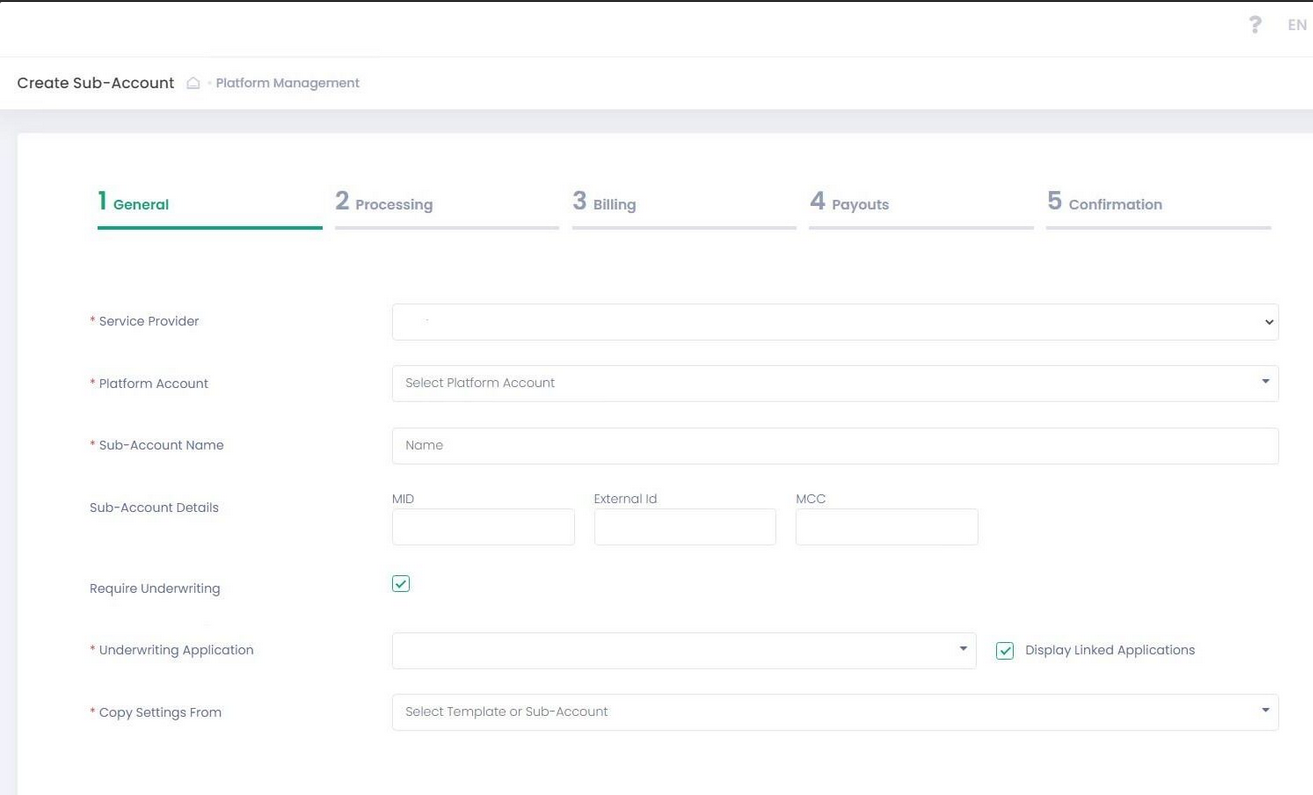The height and width of the screenshot is (795, 1313).
Task: Expand the Service Provider dropdown
Action: click(834, 322)
